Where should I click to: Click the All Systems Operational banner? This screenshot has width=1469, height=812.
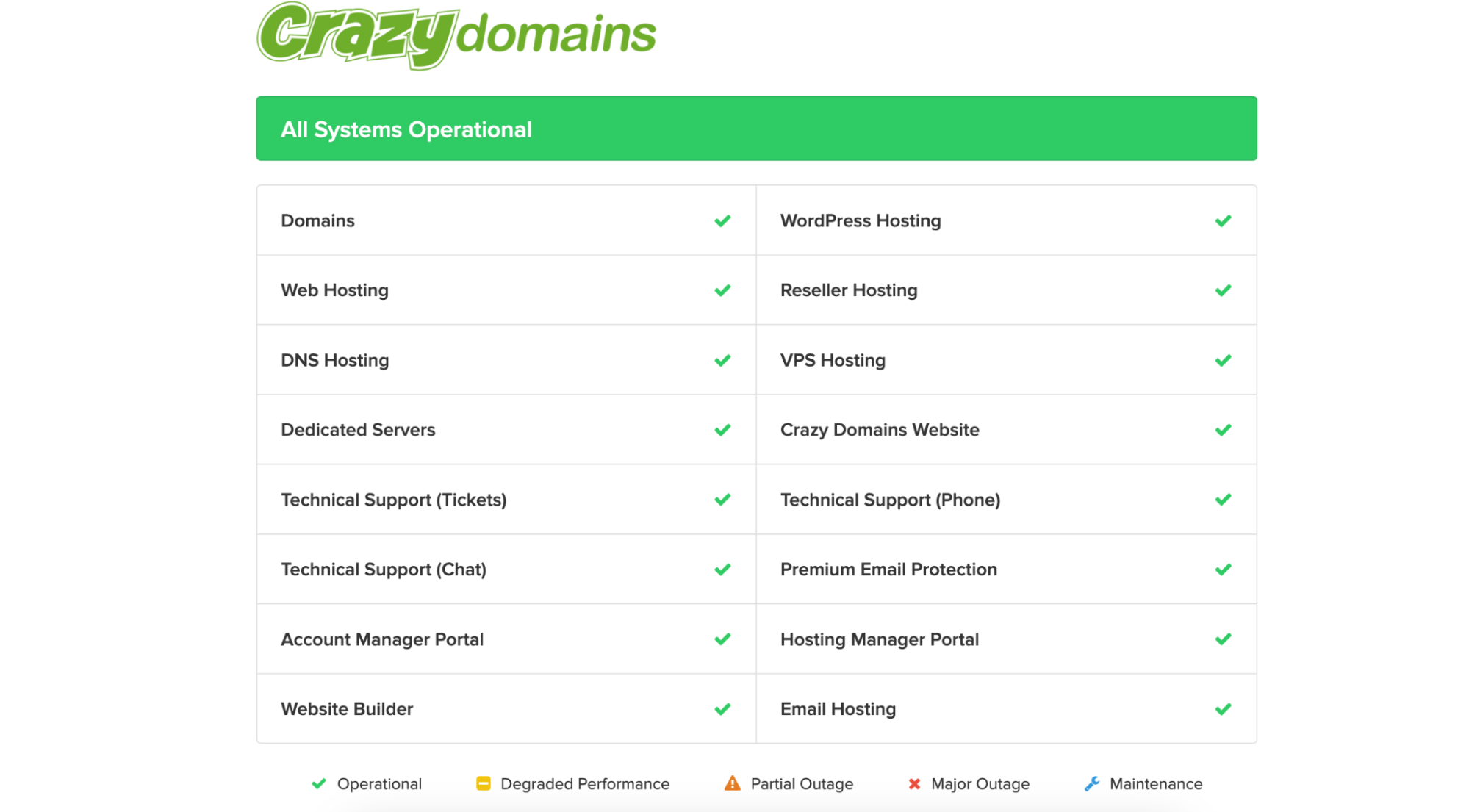[x=756, y=129]
